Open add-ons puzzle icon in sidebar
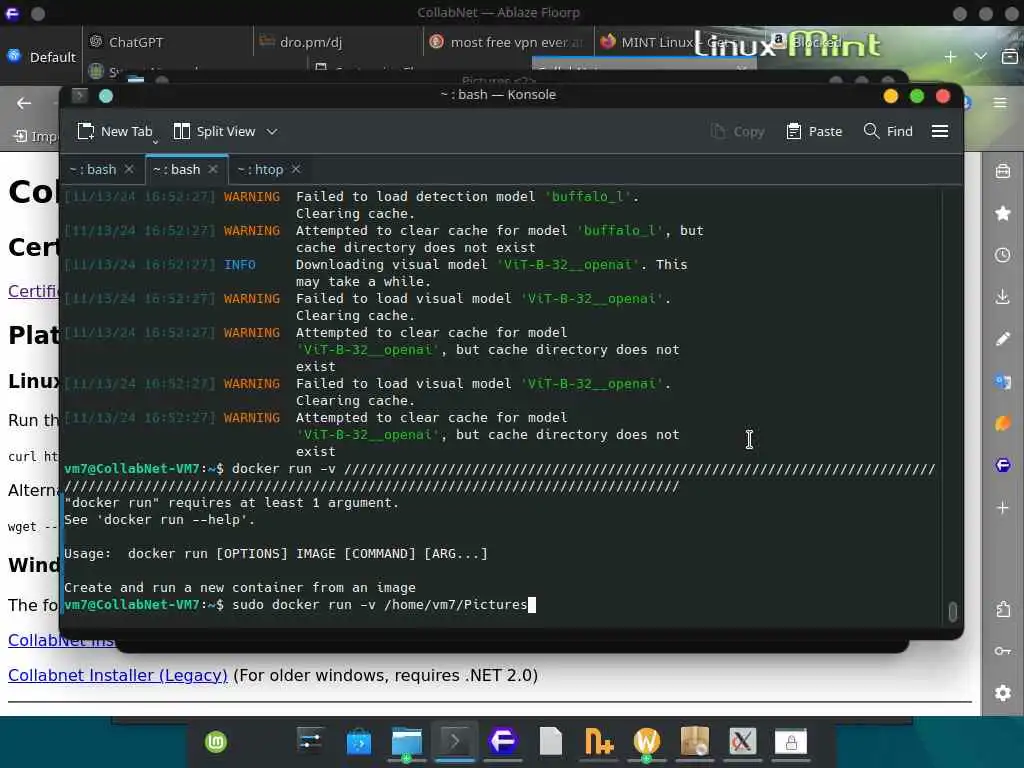Screen dimensions: 1024x768 pyautogui.click(x=1002, y=609)
